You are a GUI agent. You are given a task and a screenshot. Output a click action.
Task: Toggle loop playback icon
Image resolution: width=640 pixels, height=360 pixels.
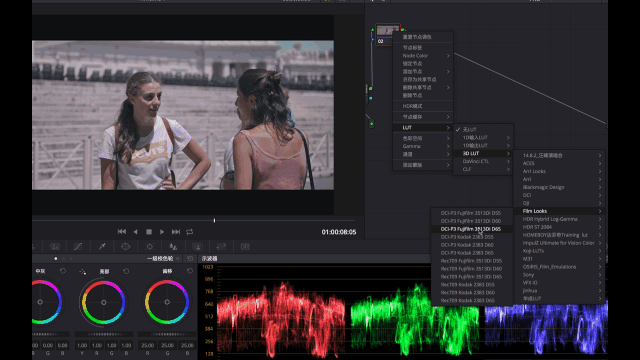190,231
